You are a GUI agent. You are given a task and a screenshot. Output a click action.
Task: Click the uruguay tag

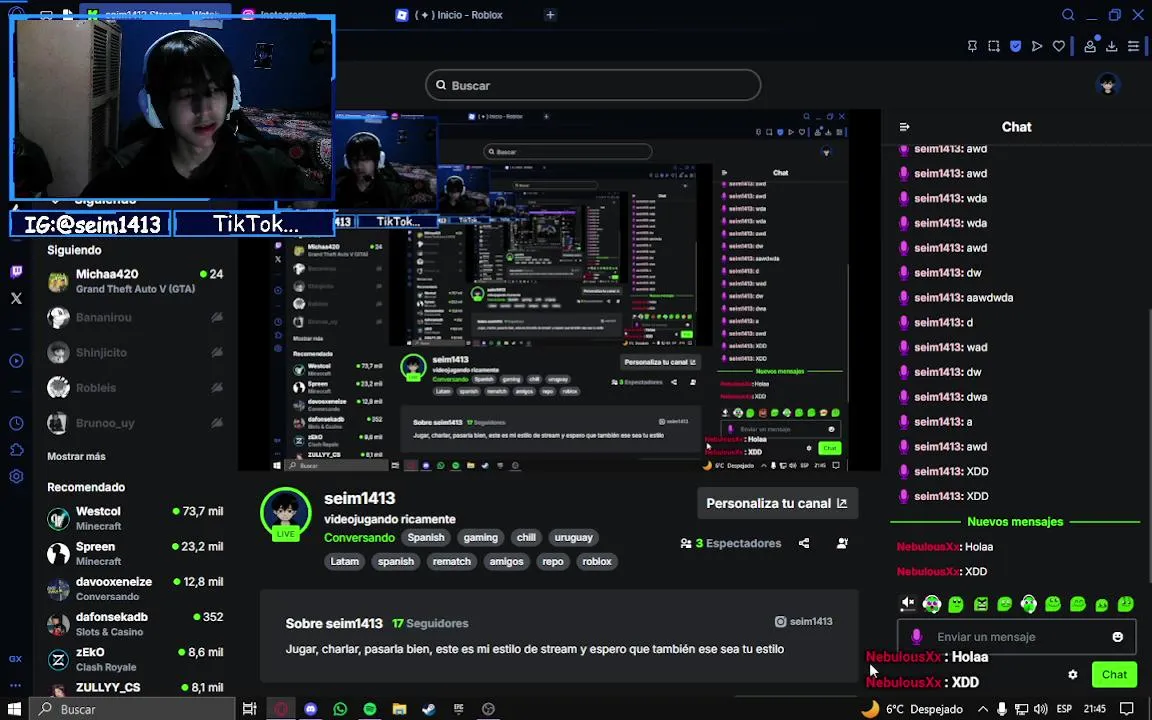[574, 538]
